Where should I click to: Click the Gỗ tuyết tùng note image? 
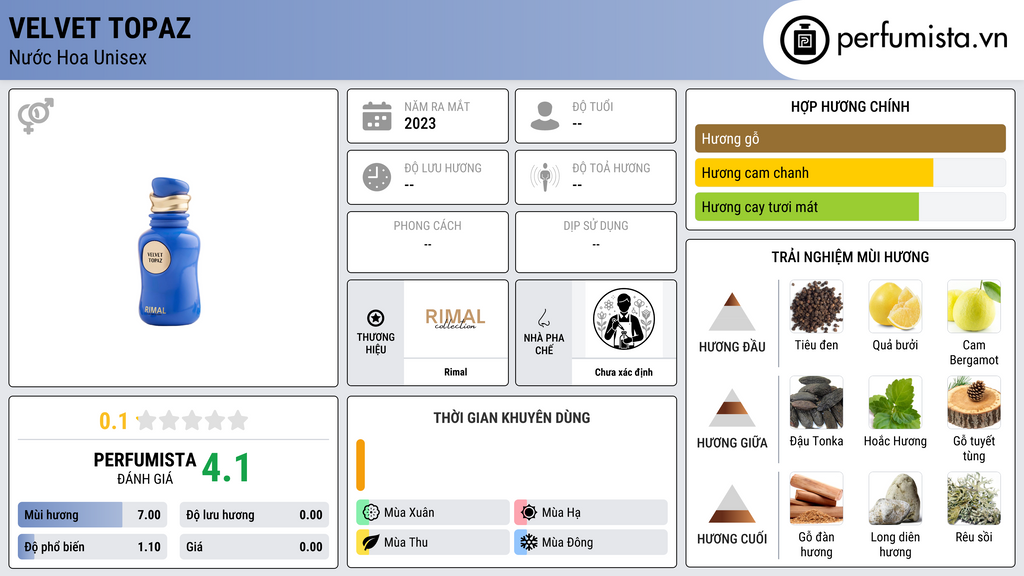pos(974,403)
